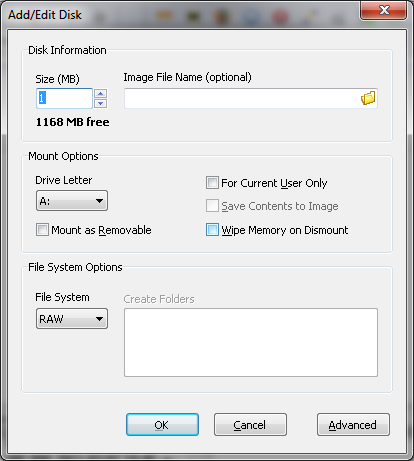The height and width of the screenshot is (461, 414).
Task: Click the Cancel button
Action: click(x=250, y=425)
